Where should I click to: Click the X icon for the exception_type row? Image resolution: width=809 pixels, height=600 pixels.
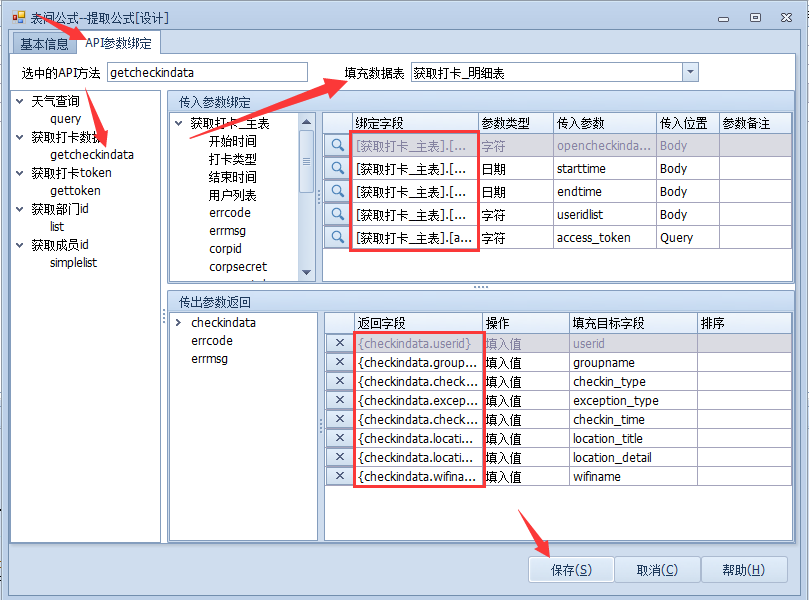[340, 401]
